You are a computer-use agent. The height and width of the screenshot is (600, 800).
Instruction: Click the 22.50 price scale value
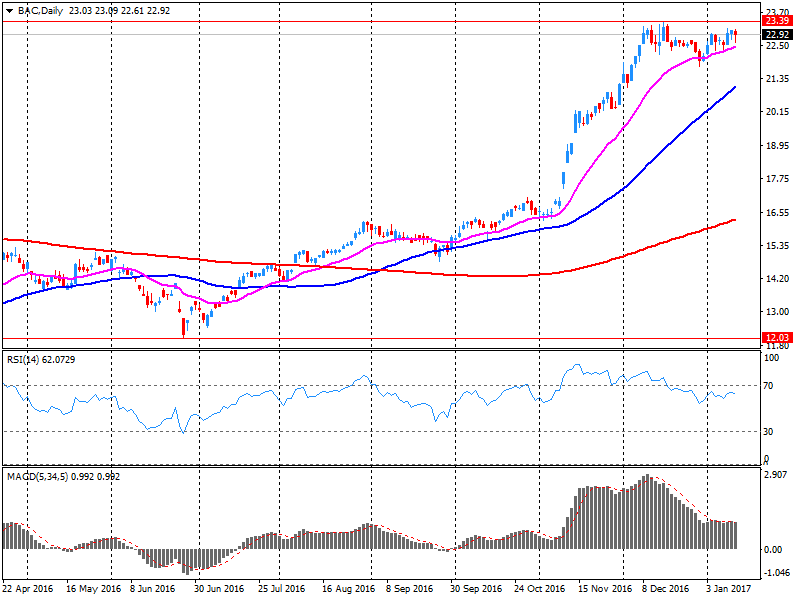pos(777,45)
